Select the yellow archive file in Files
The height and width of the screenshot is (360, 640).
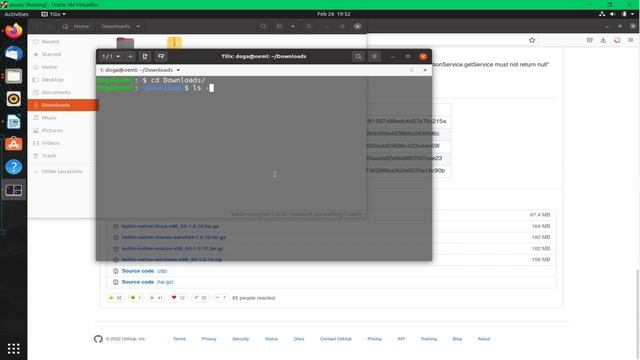pos(174,42)
